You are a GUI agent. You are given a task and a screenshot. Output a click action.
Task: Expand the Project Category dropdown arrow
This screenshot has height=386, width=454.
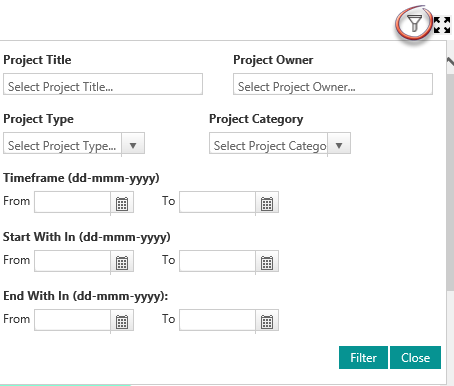pyautogui.click(x=339, y=144)
